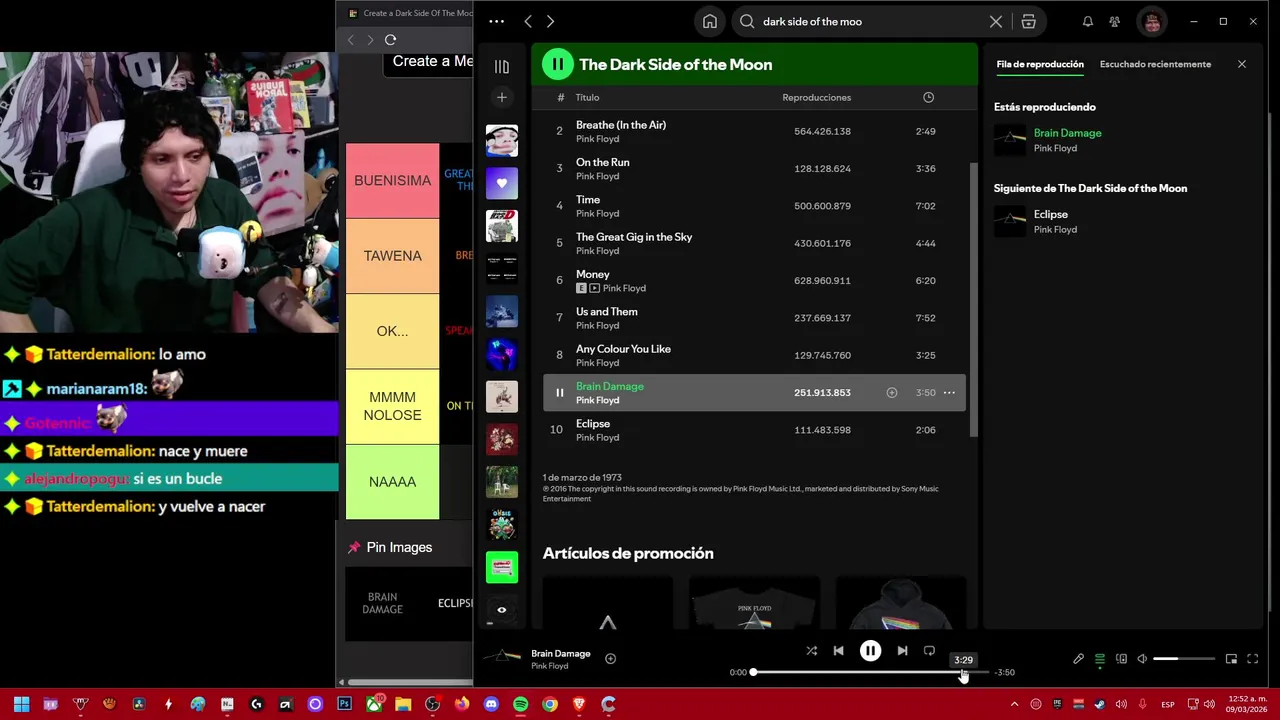Open the friend activity icon
The image size is (1280, 720).
[1115, 21]
